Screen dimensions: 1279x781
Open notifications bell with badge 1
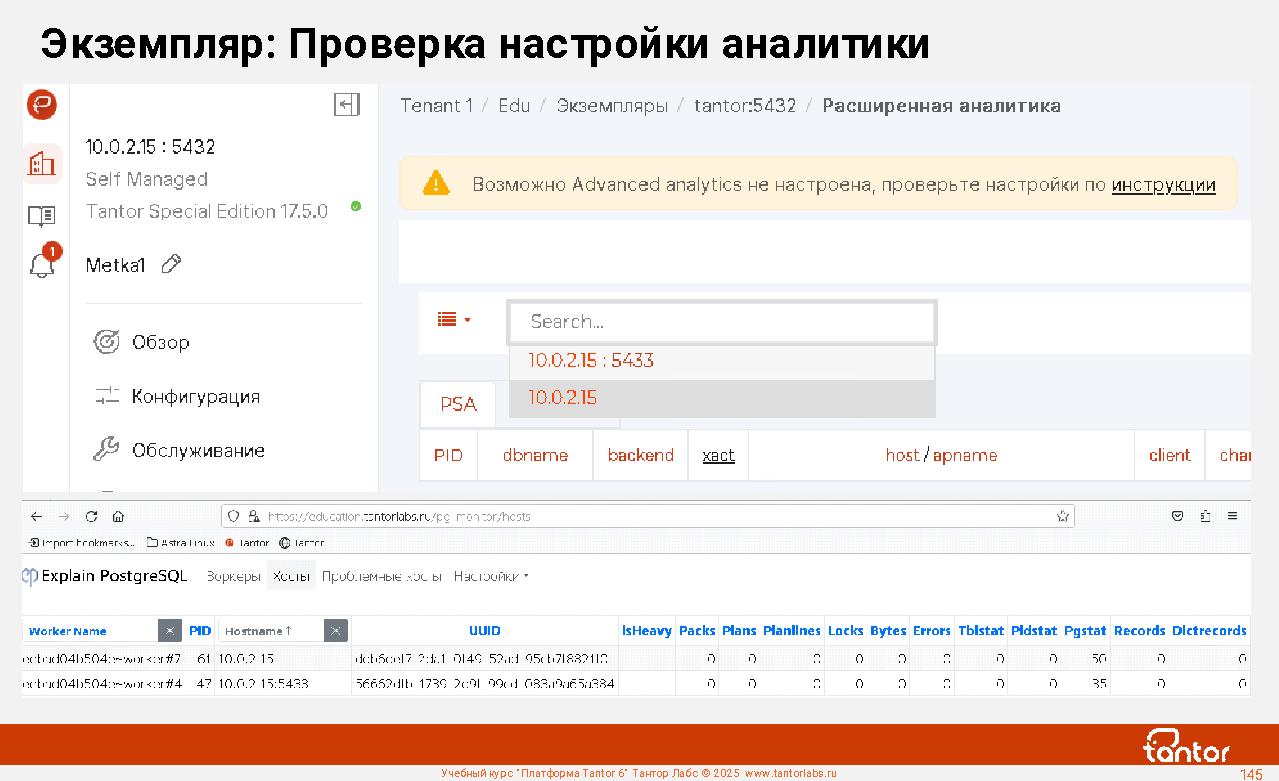(x=42, y=265)
